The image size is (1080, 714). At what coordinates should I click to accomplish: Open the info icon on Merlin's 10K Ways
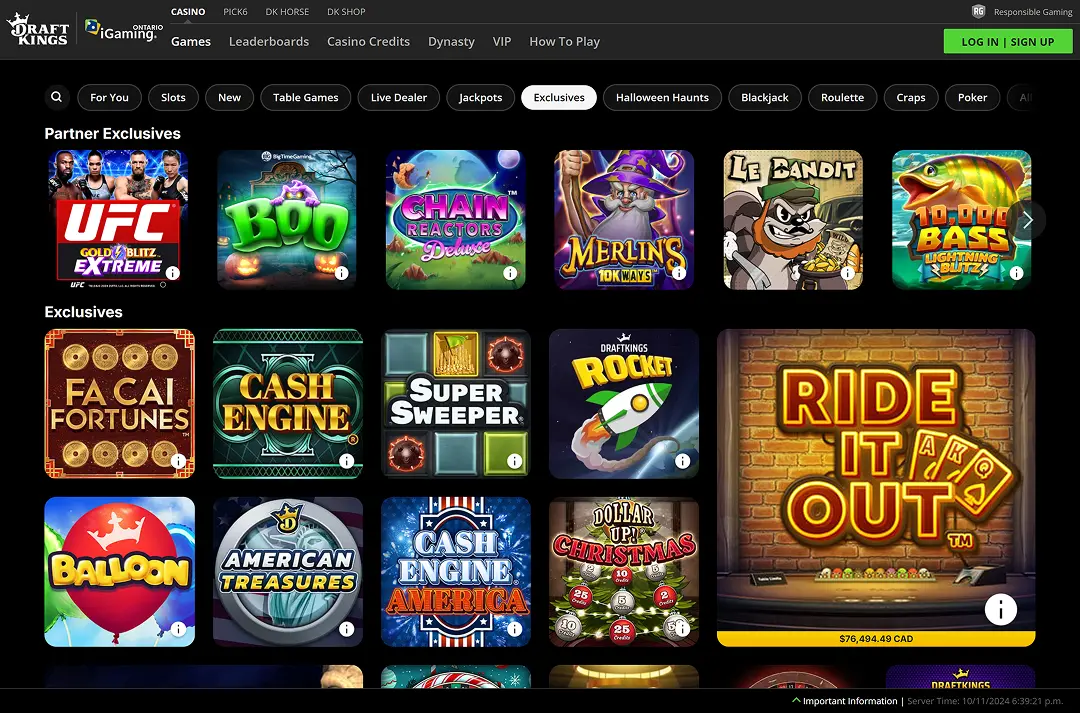(679, 273)
